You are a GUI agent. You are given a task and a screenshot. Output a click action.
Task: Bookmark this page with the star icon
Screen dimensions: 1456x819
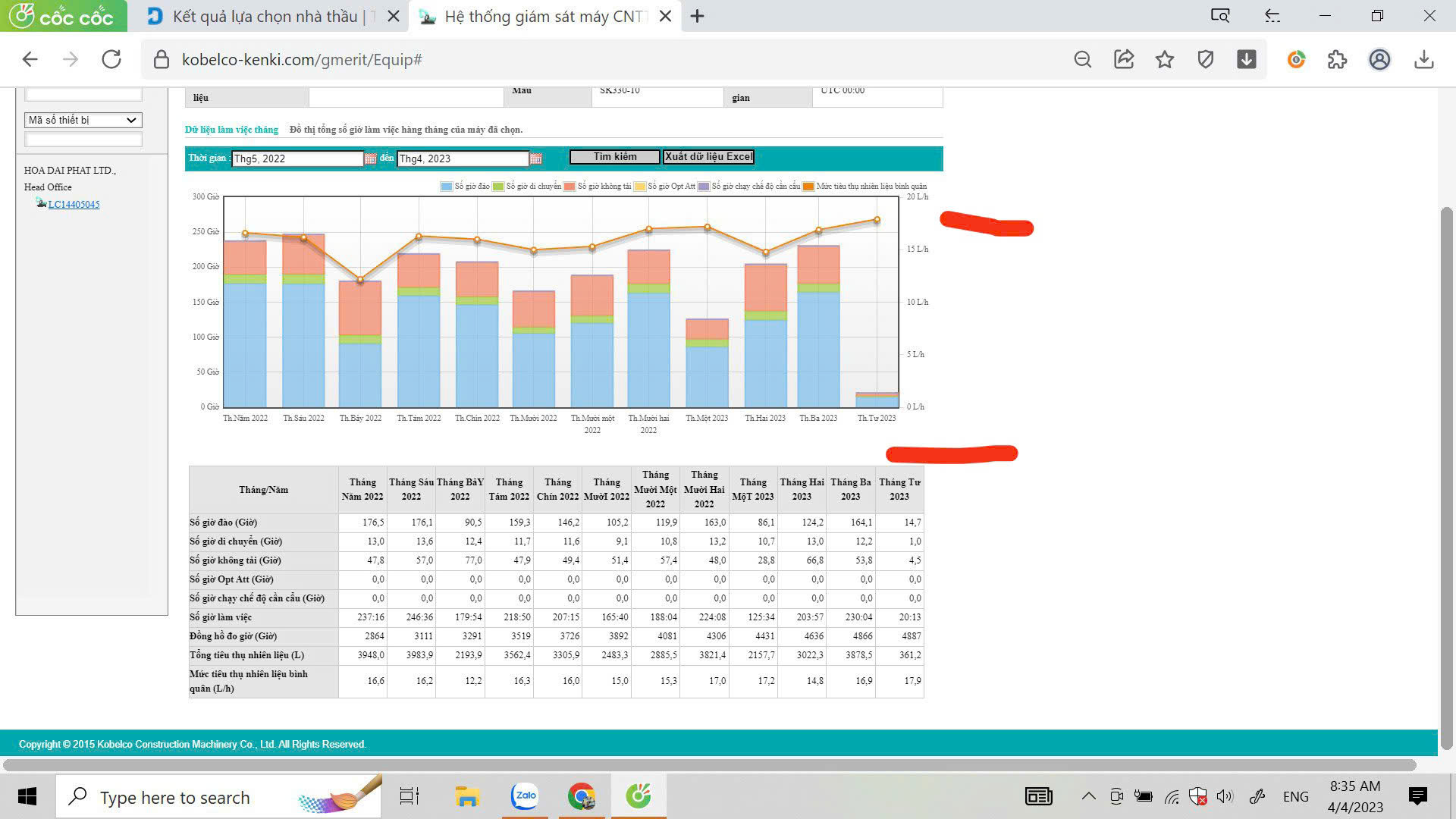pos(1165,59)
